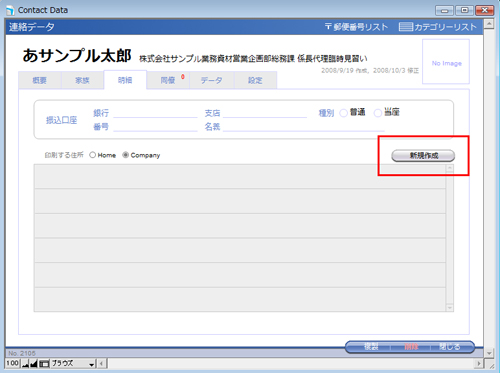Switch to the 概要 tab
Screen dimensions: 500x373
(40, 80)
